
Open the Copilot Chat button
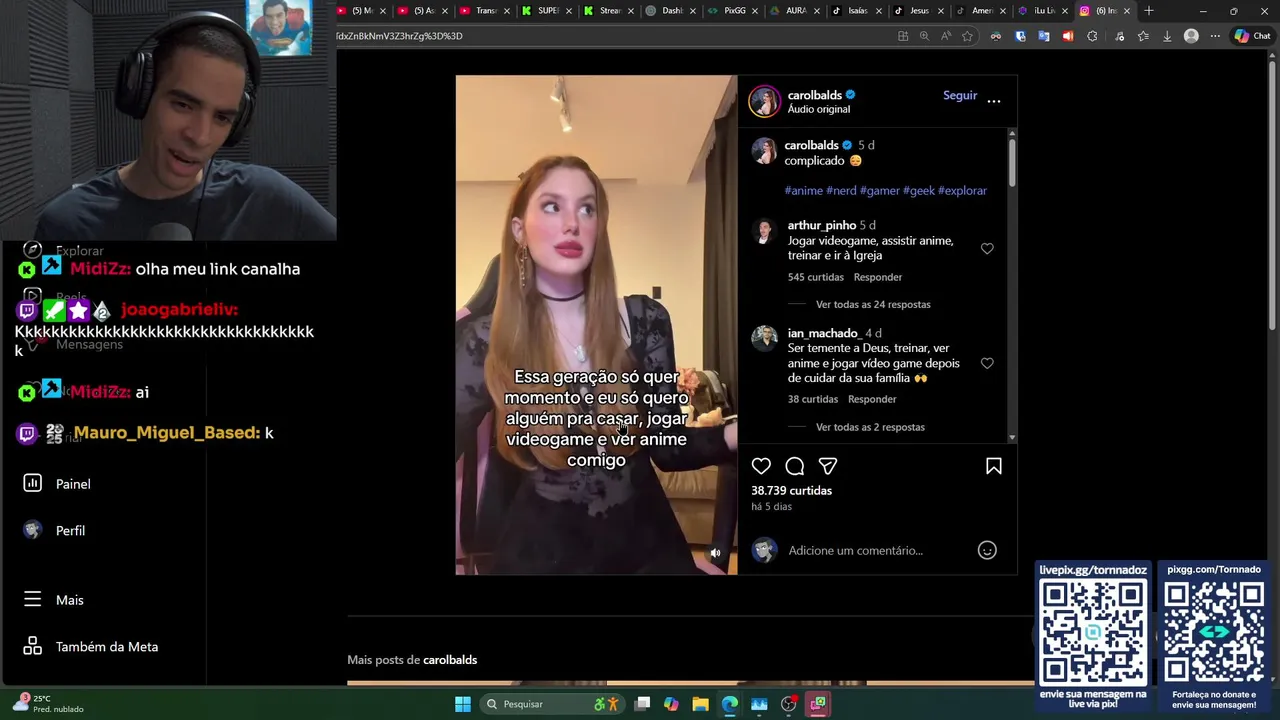pos(1252,36)
